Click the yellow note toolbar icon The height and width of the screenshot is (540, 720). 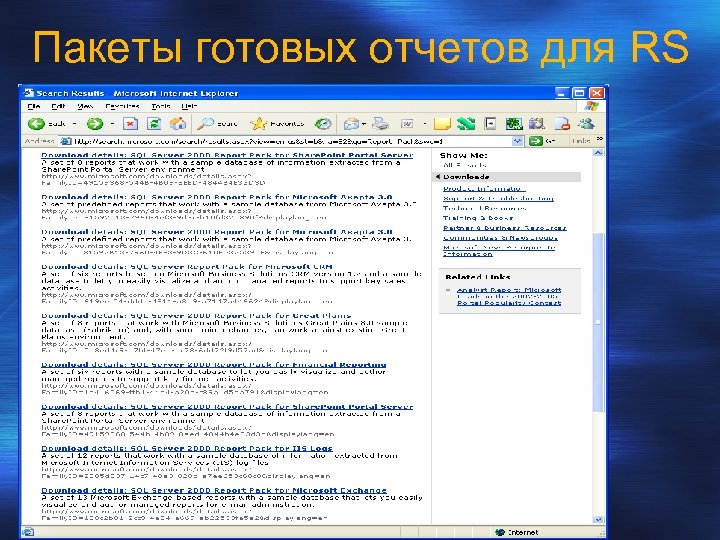click(442, 124)
